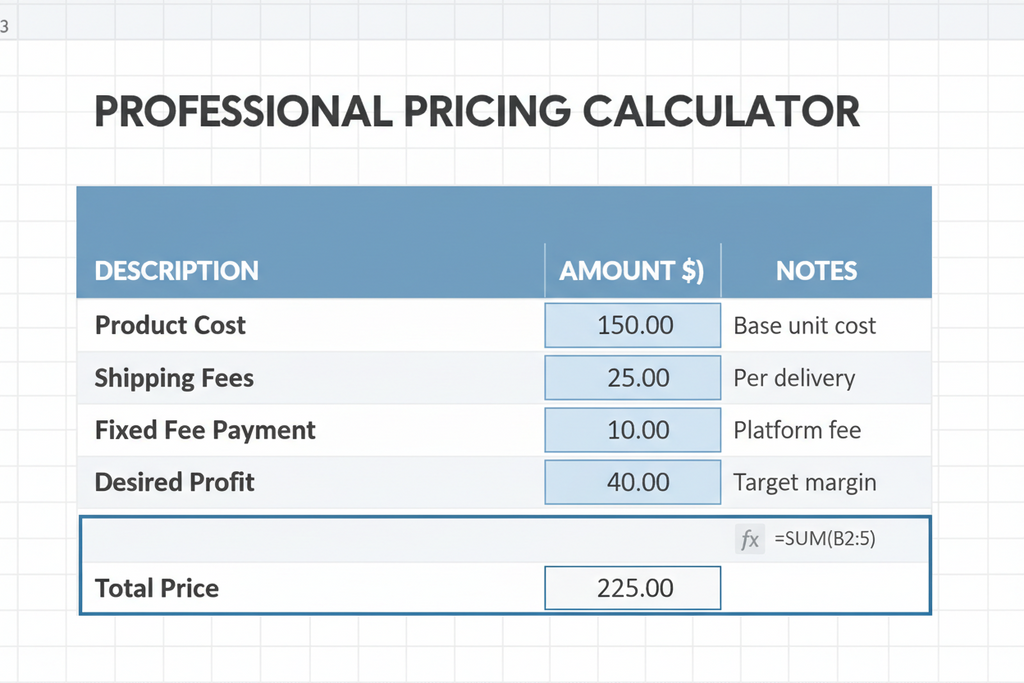Click the Total Price row label
1024x683 pixels.
coord(156,587)
